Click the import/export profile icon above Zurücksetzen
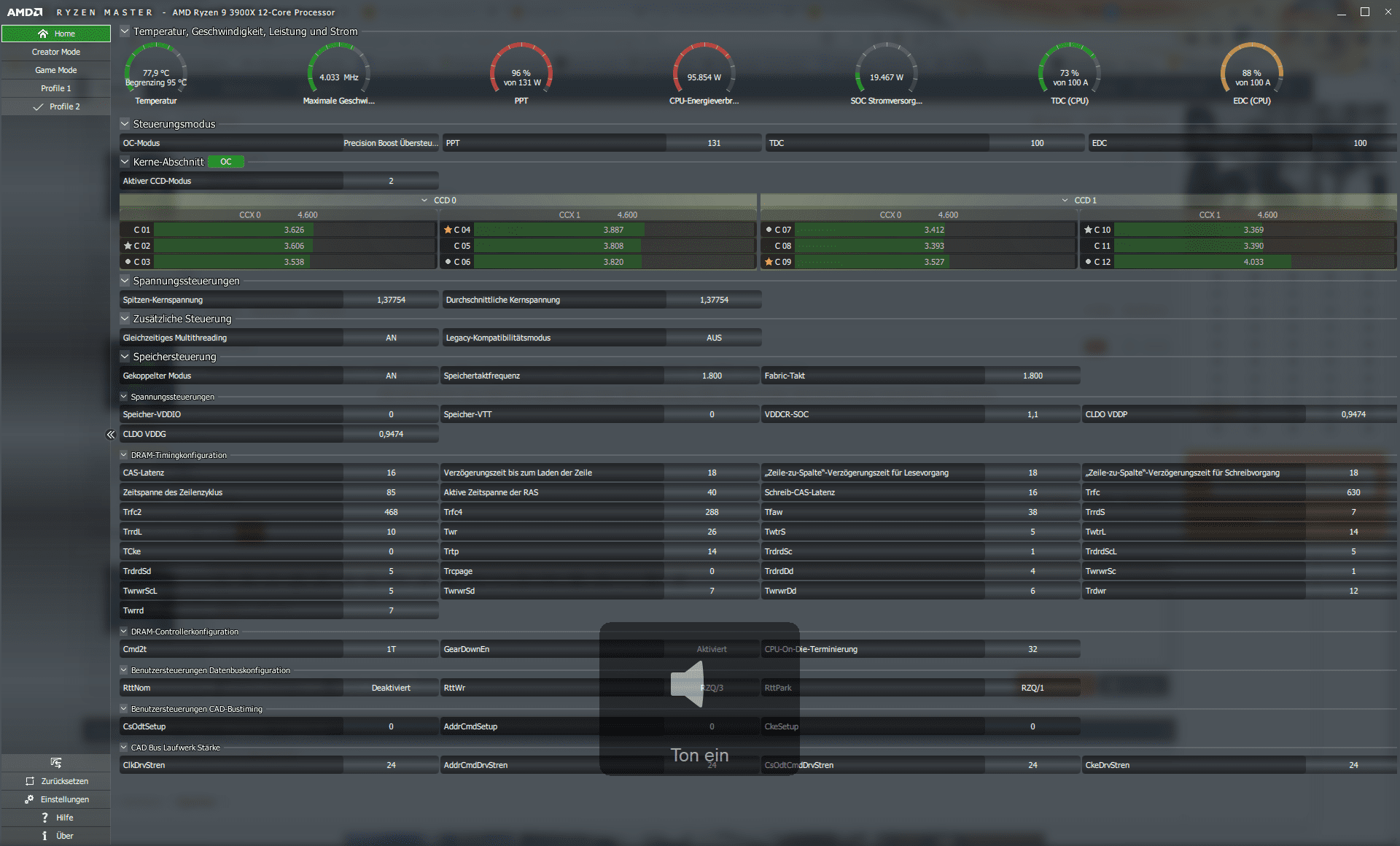The width and height of the screenshot is (1400, 846). pyautogui.click(x=56, y=763)
